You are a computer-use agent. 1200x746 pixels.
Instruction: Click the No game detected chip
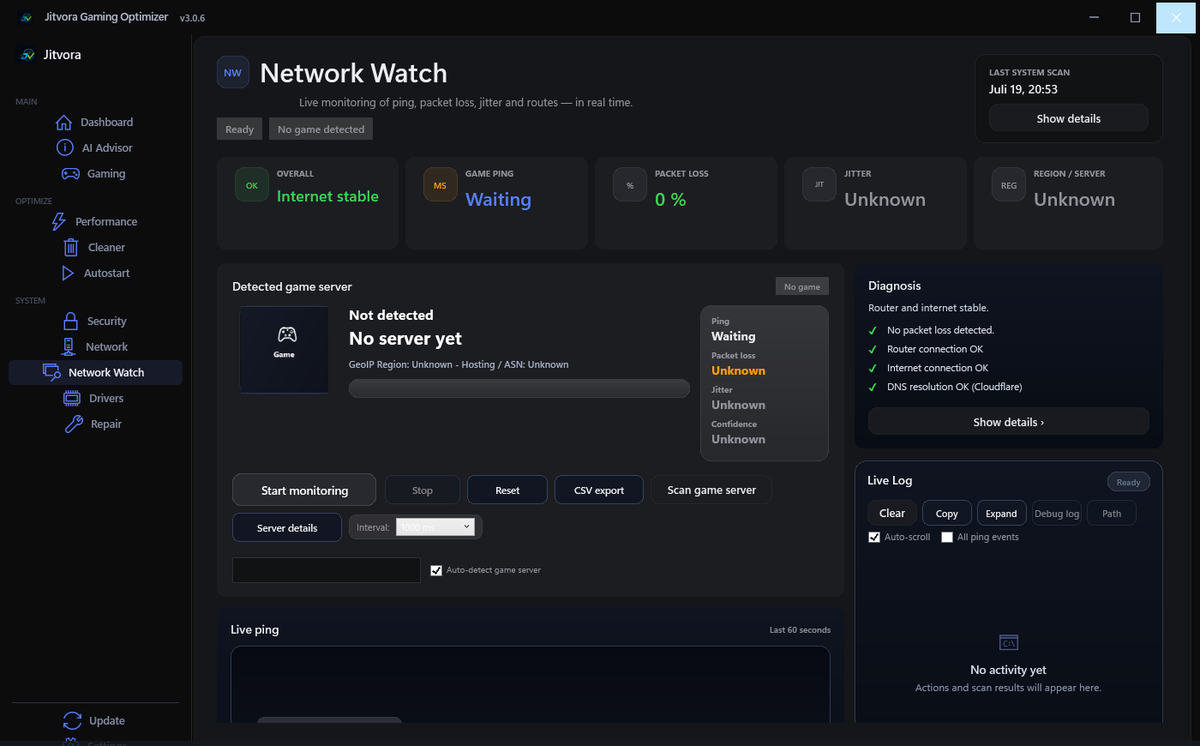click(x=320, y=129)
